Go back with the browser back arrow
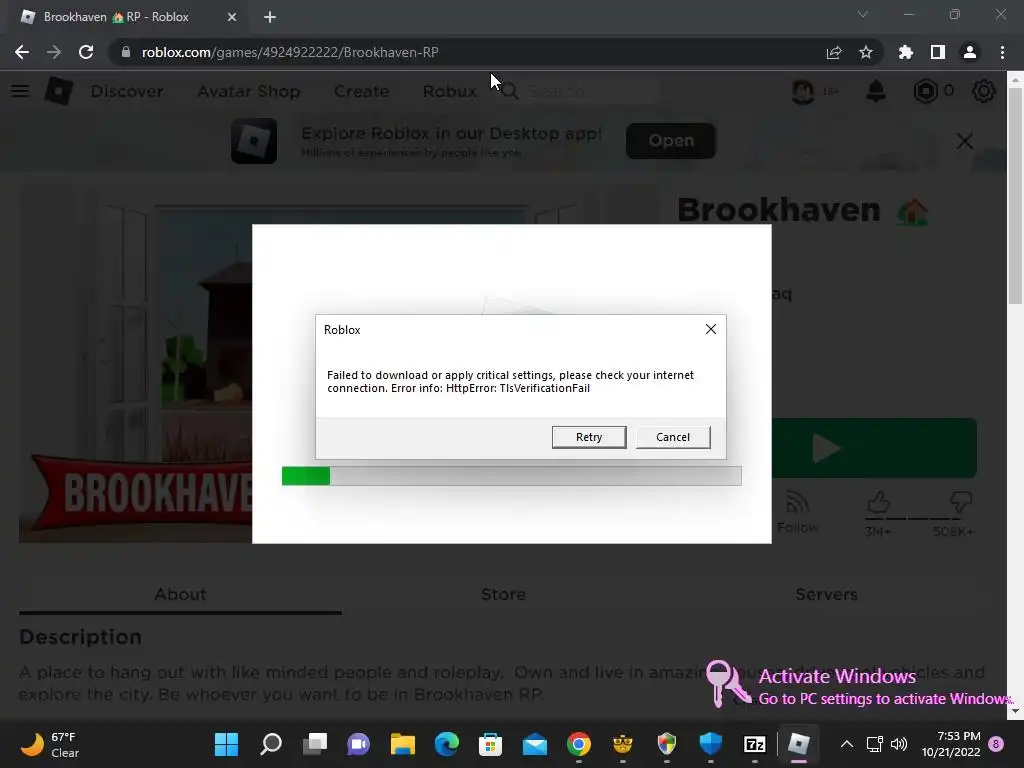 click(22, 52)
